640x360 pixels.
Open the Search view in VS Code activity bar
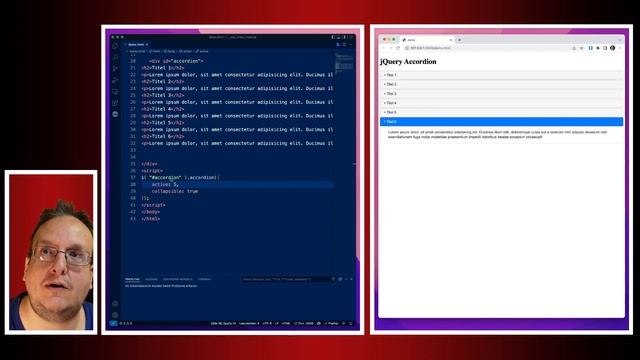pos(115,57)
